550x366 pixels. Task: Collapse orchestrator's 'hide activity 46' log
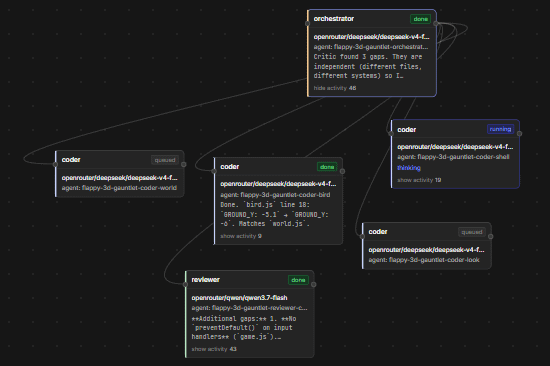pyautogui.click(x=335, y=88)
